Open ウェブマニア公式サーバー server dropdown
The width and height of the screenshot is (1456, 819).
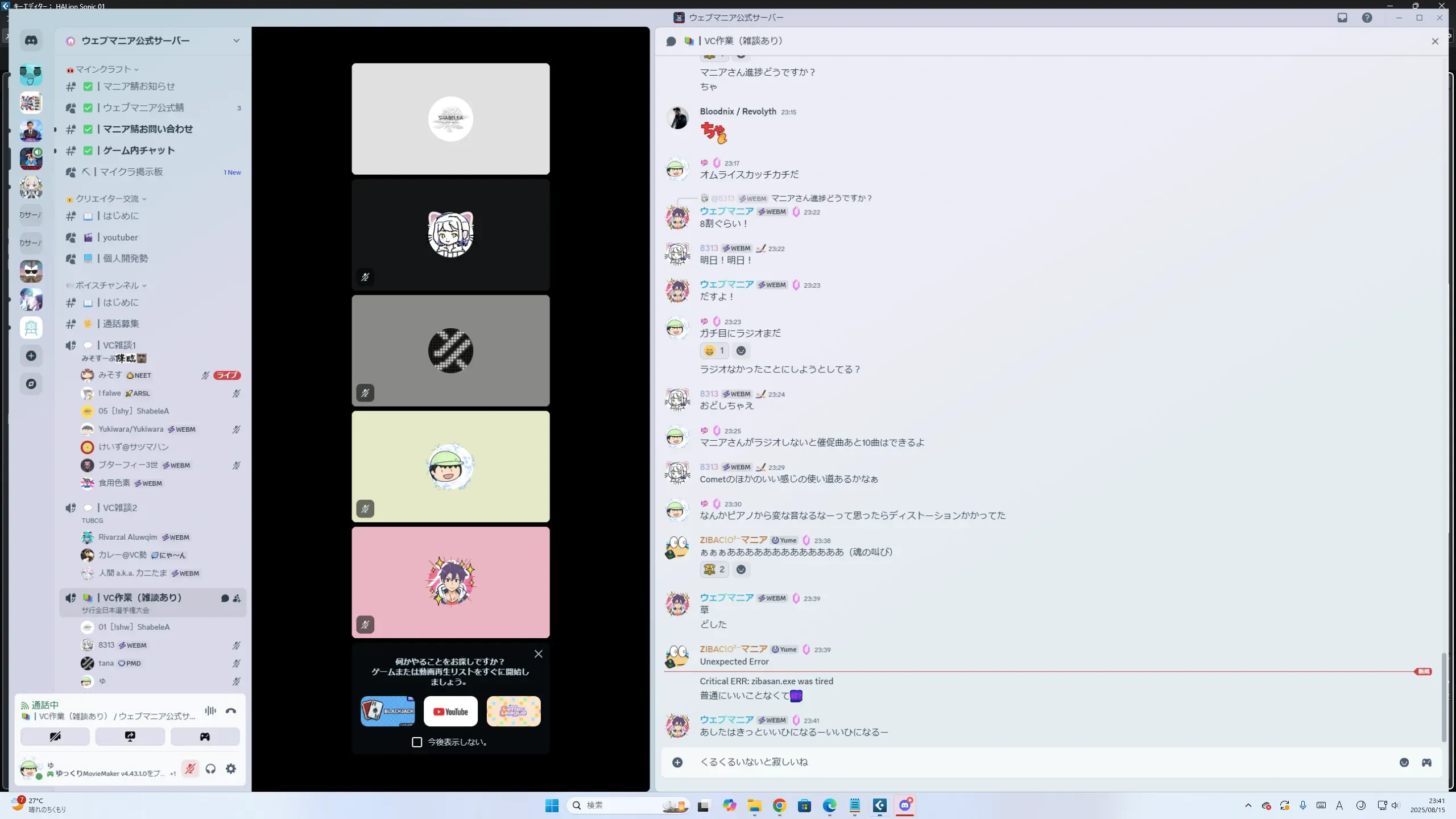tap(236, 41)
